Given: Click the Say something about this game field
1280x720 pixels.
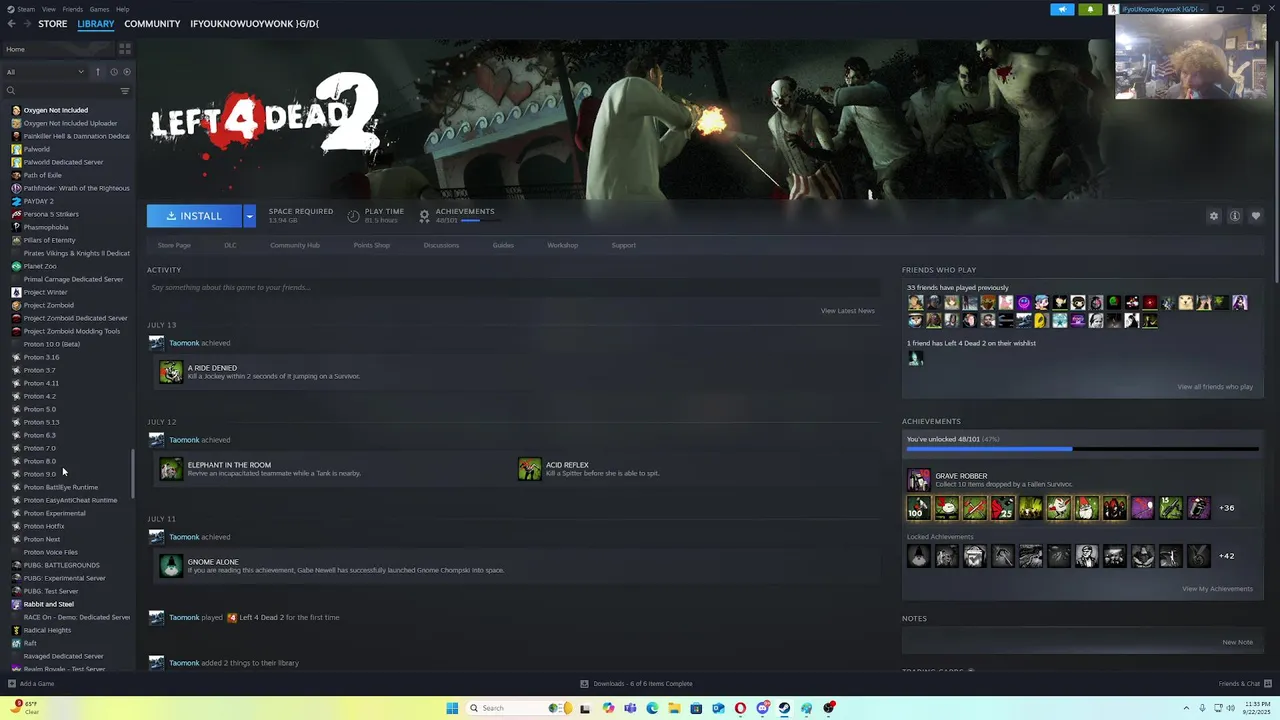Looking at the screenshot, I should [513, 288].
